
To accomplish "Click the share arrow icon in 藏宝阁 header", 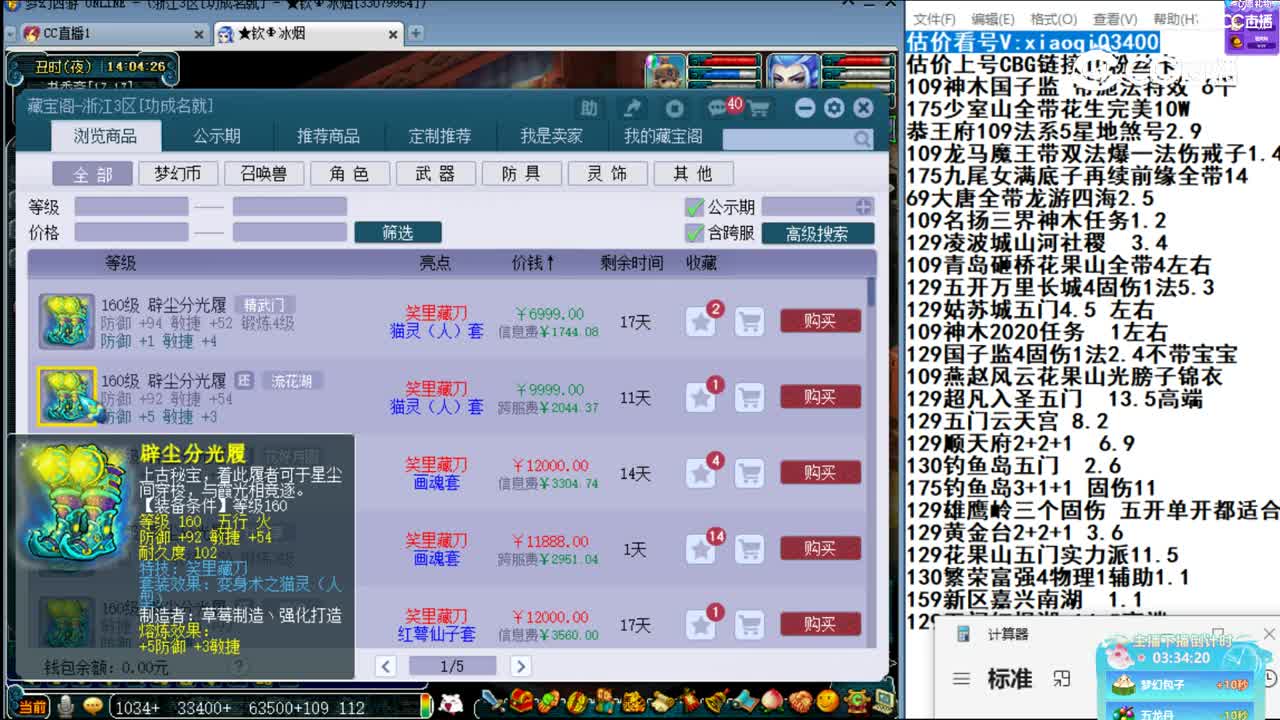I will click(632, 108).
